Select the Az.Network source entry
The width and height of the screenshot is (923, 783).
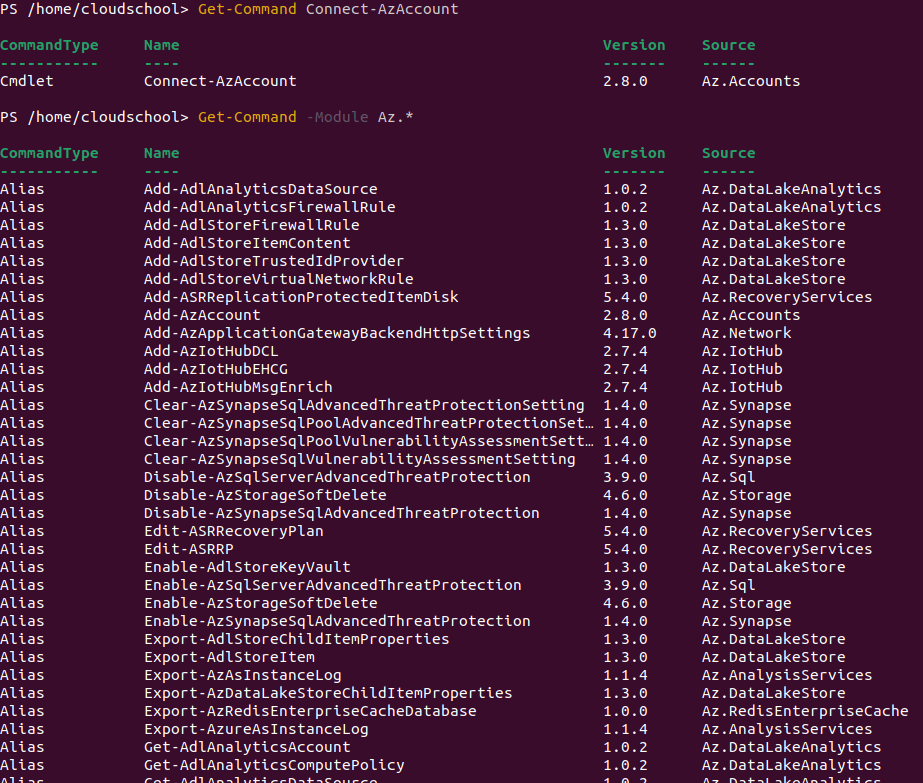point(746,333)
